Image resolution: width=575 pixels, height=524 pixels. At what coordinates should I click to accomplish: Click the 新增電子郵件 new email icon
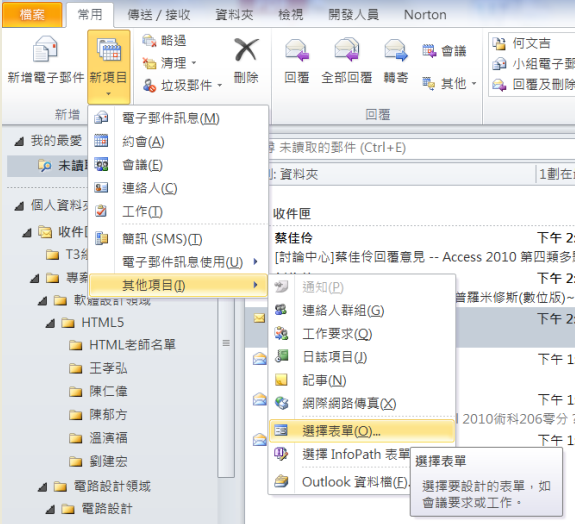pos(45,49)
